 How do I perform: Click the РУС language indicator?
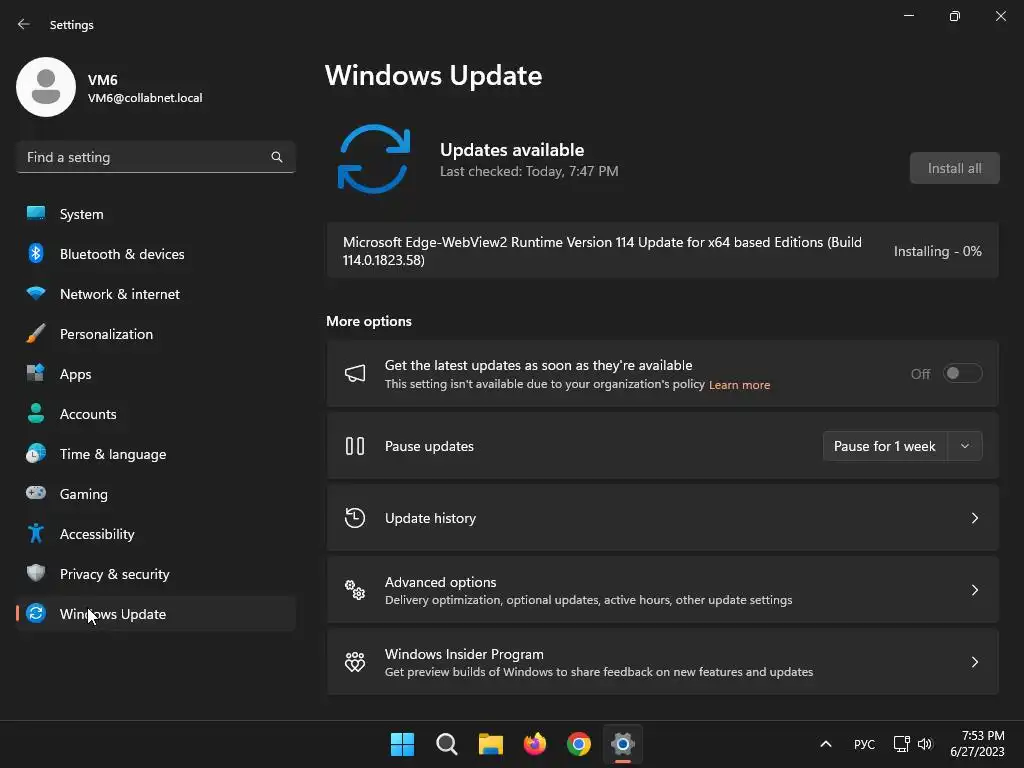tap(864, 744)
